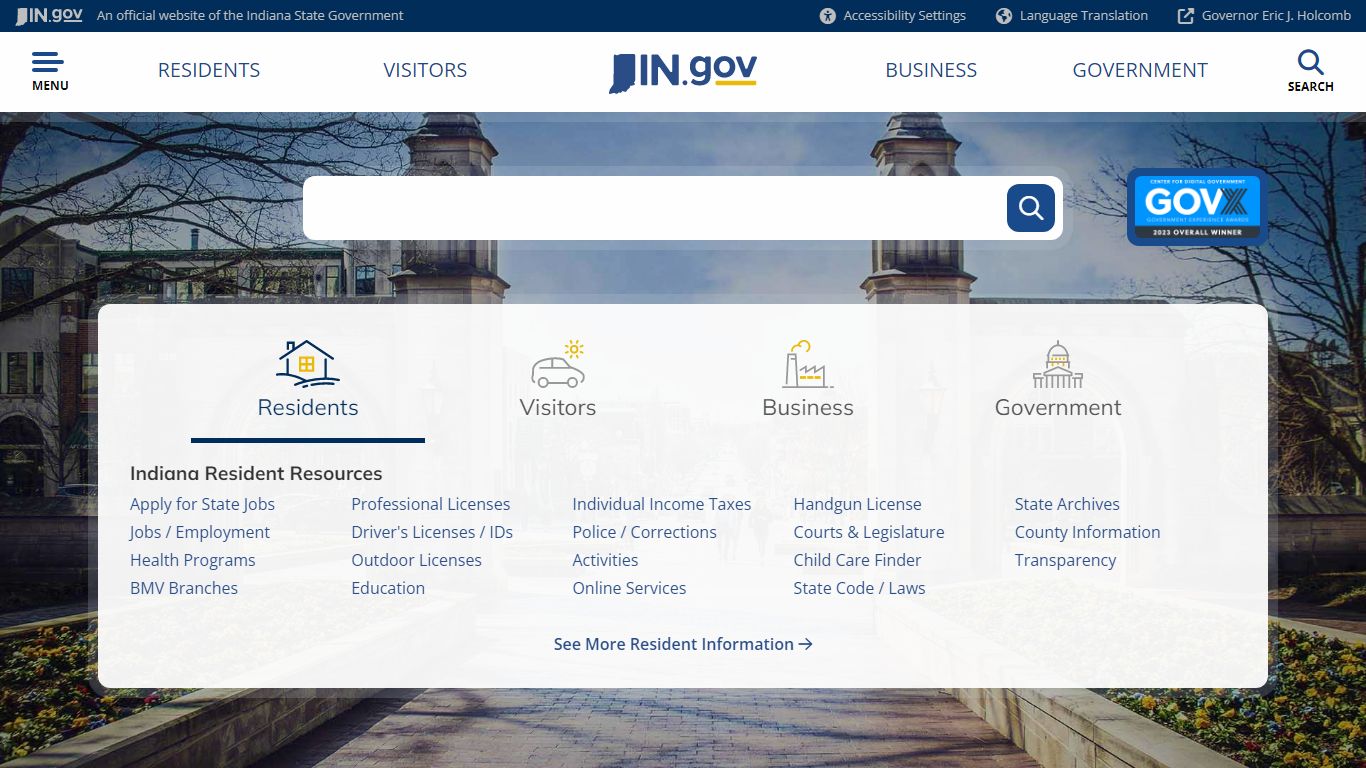Open RESIDENTS in top navigation
Viewport: 1366px width, 768px height.
209,70
